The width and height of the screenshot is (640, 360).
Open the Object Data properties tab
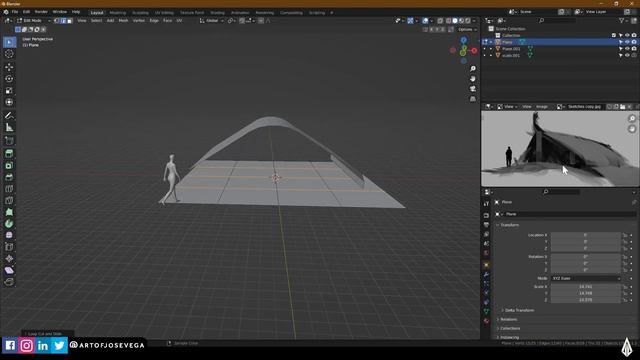[x=486, y=311]
